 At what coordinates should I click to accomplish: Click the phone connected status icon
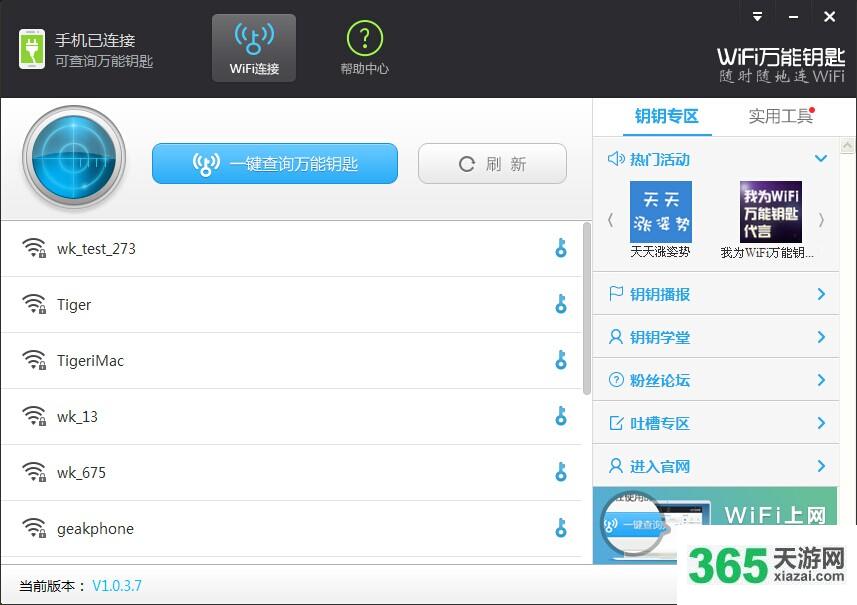coord(32,49)
